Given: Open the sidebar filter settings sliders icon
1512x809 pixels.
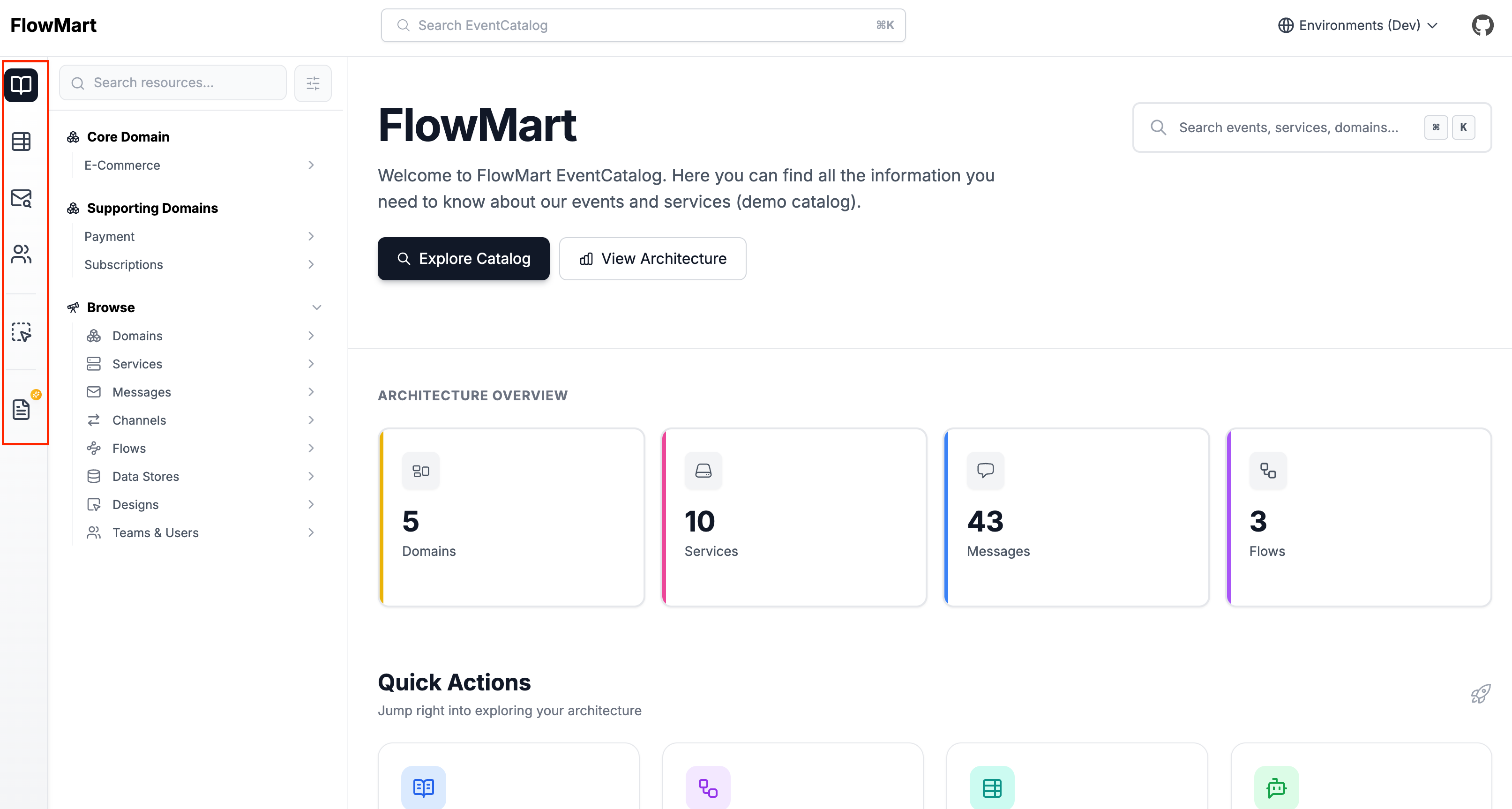Looking at the screenshot, I should [x=313, y=83].
